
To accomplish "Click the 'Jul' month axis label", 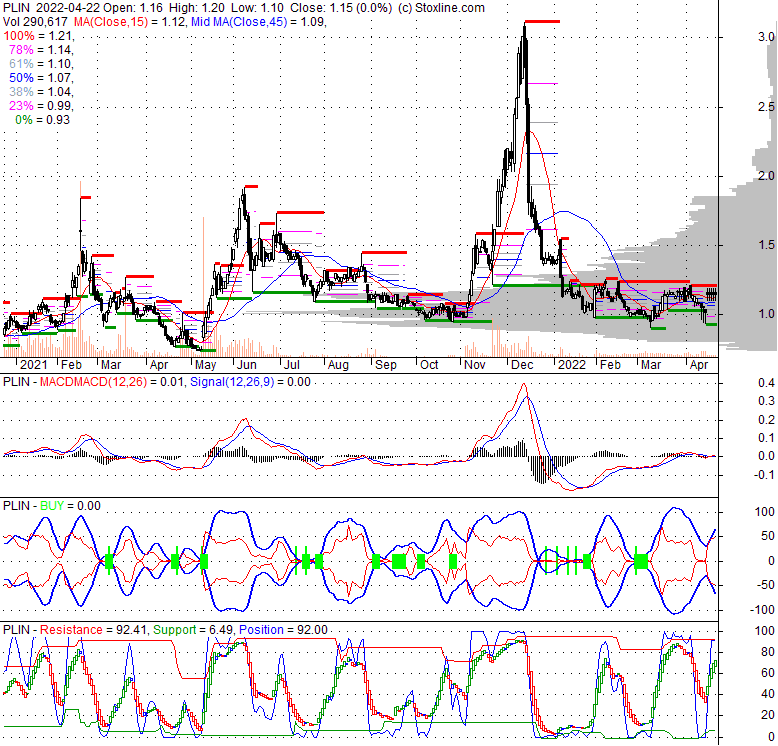I will [292, 365].
